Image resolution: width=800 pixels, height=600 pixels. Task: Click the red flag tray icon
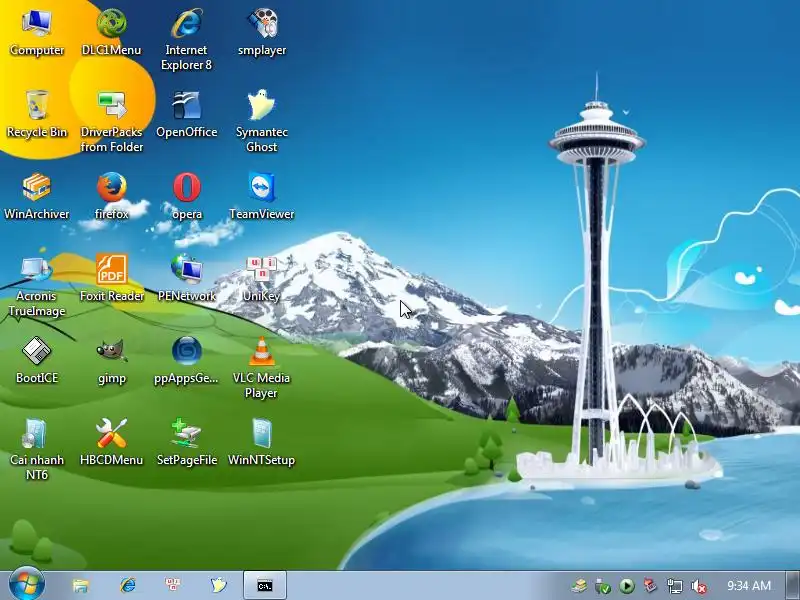[651, 586]
